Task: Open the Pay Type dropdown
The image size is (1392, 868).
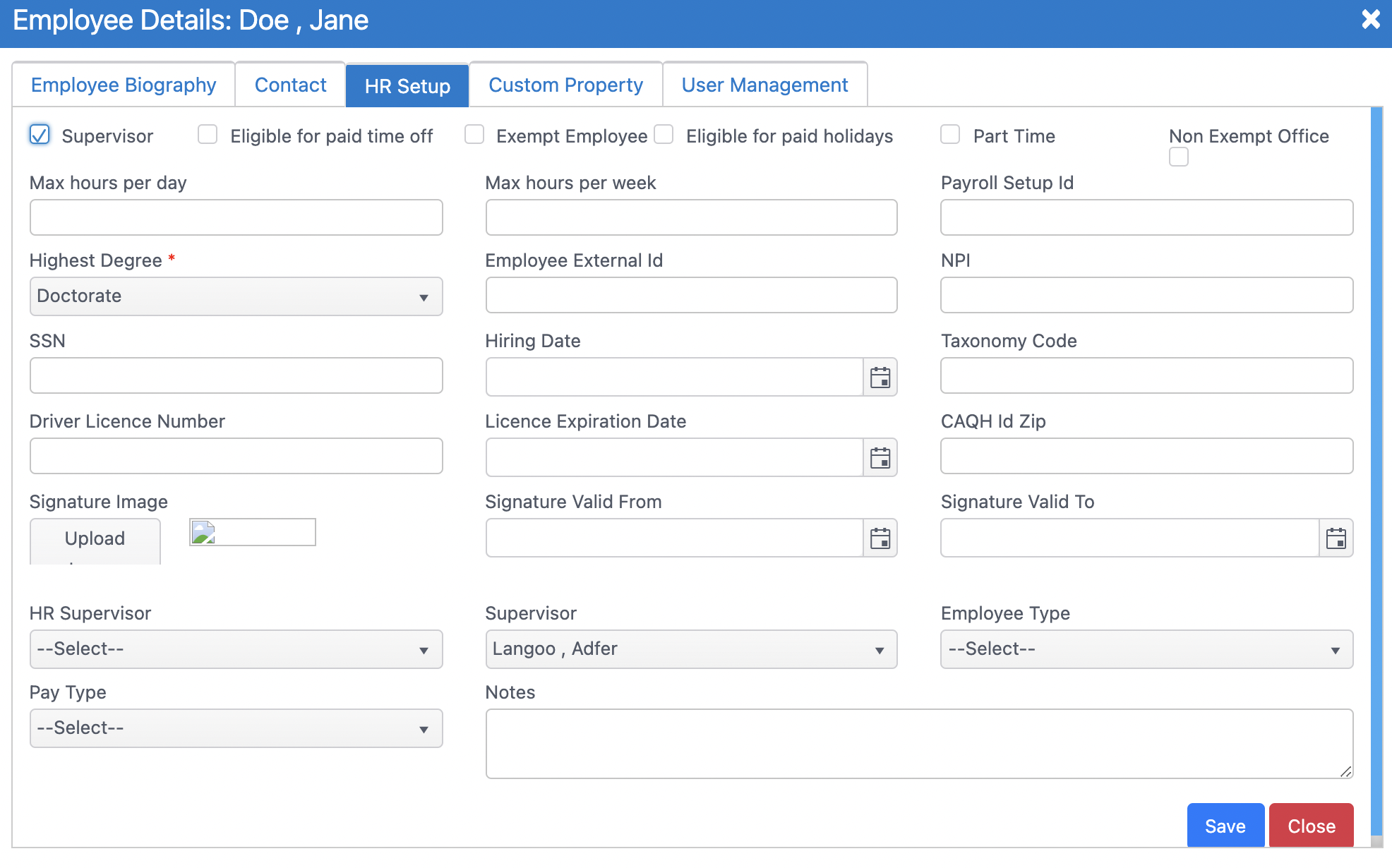Action: (x=236, y=728)
